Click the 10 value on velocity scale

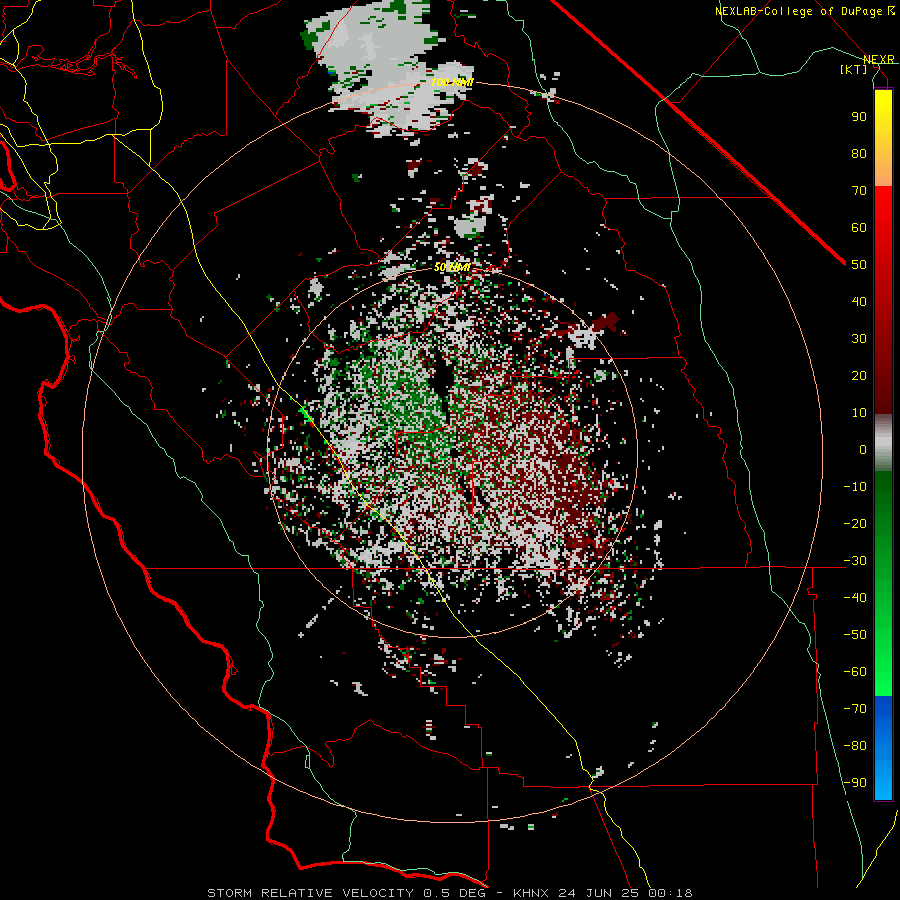coord(859,413)
